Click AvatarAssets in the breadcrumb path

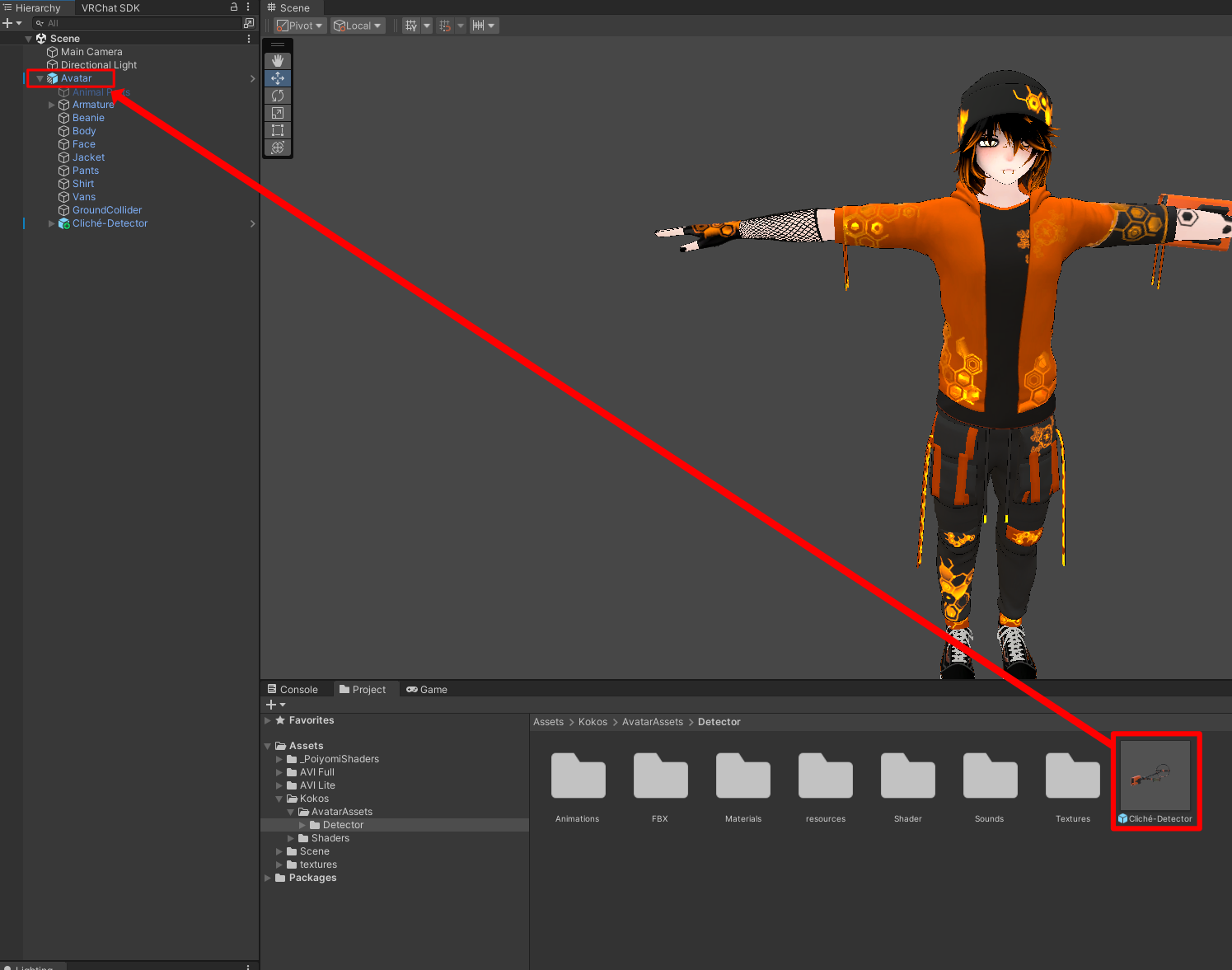tap(652, 722)
